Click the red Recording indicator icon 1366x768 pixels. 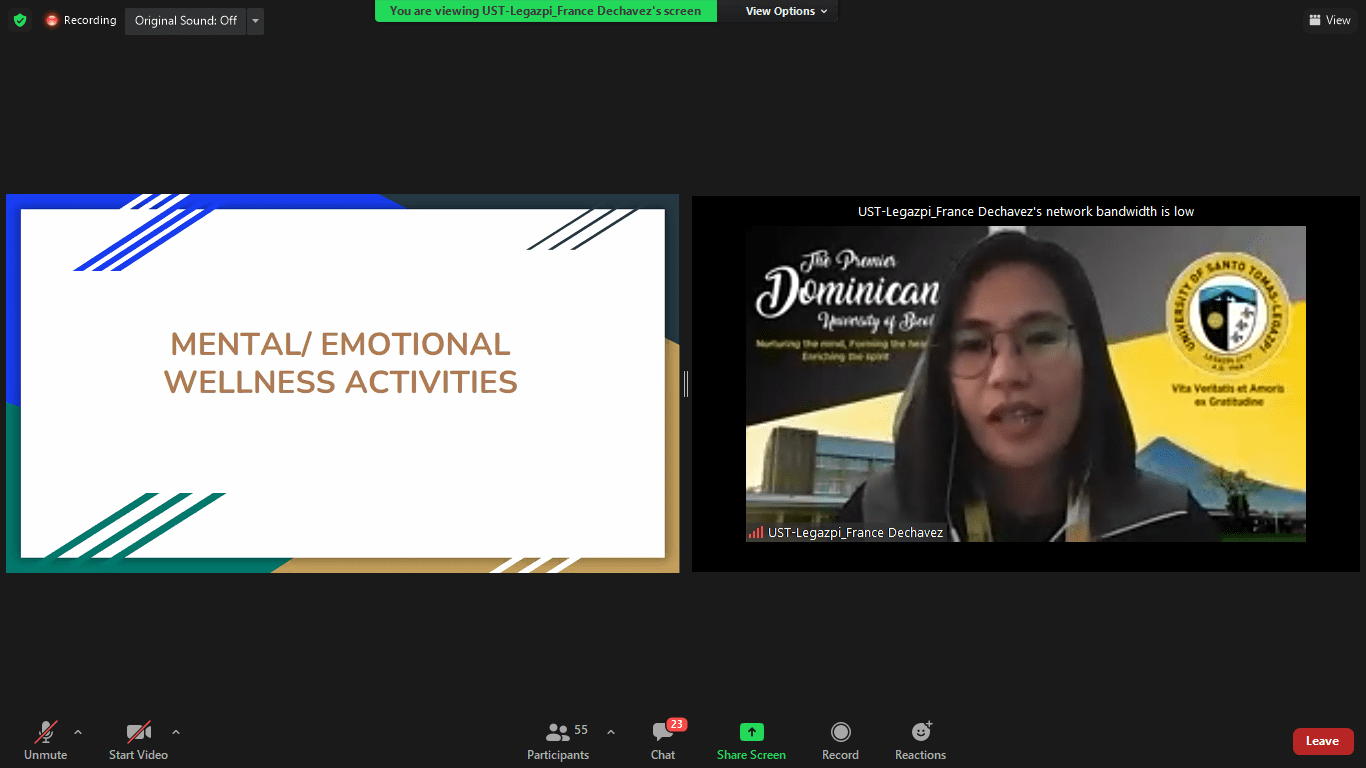point(52,20)
